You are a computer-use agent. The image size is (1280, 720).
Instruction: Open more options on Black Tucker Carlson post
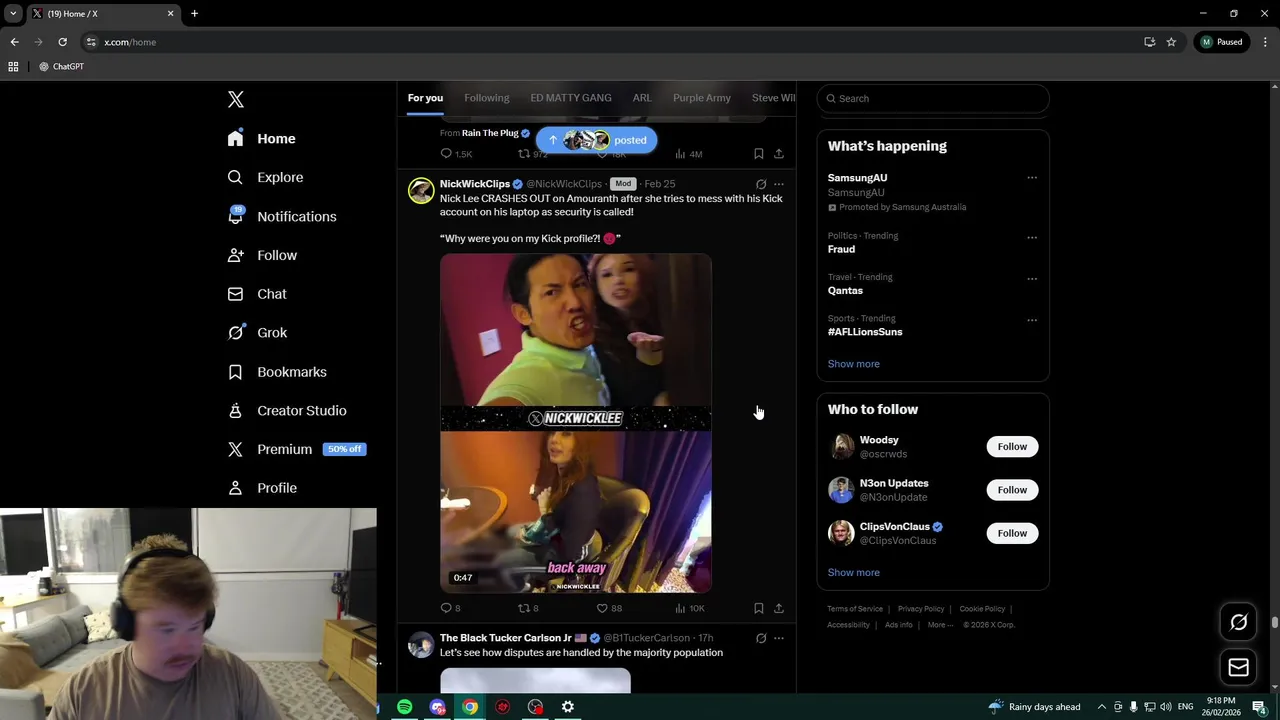click(x=779, y=638)
